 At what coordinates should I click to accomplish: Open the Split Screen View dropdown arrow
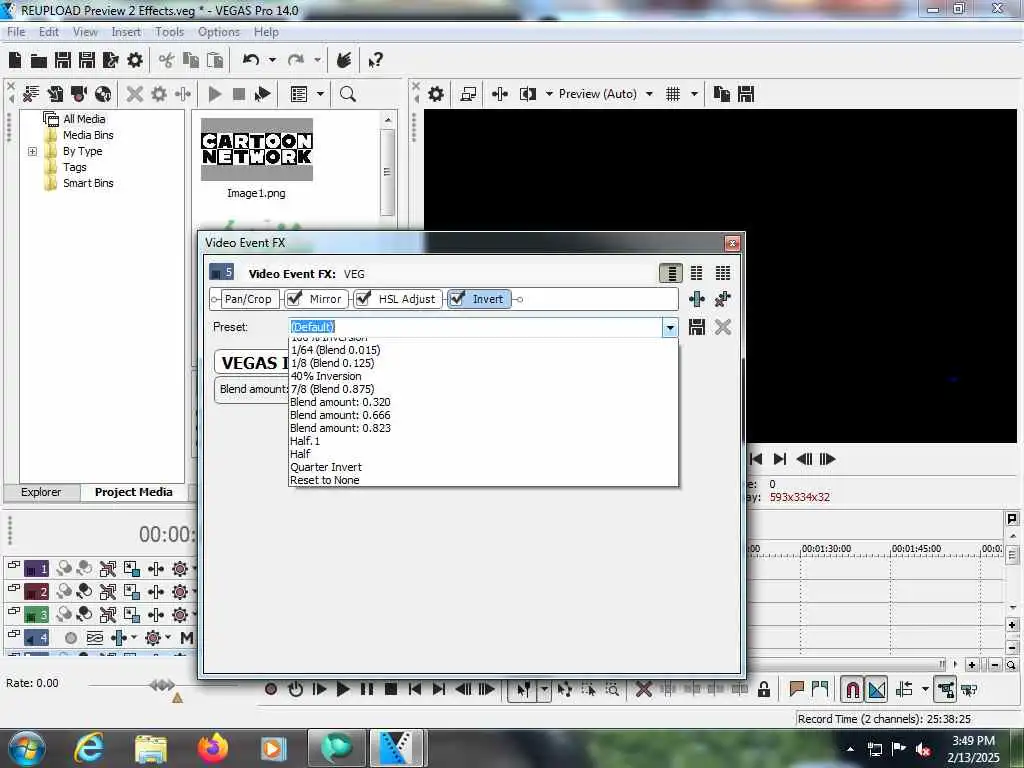tap(549, 94)
